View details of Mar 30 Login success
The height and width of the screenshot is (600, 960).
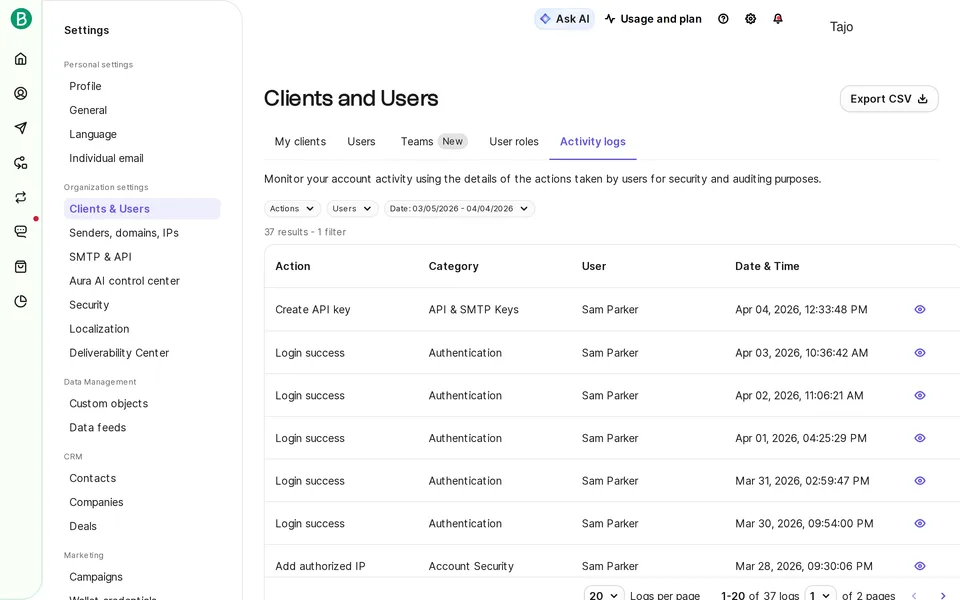pos(920,523)
